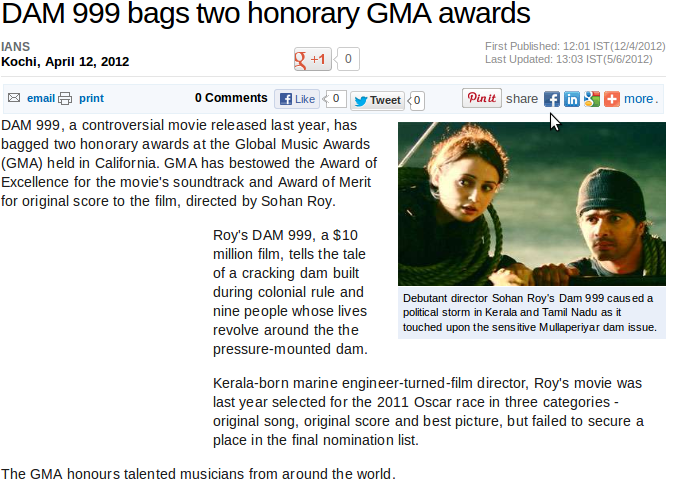Click the Facebook Like button
674x491 pixels.
tap(298, 99)
